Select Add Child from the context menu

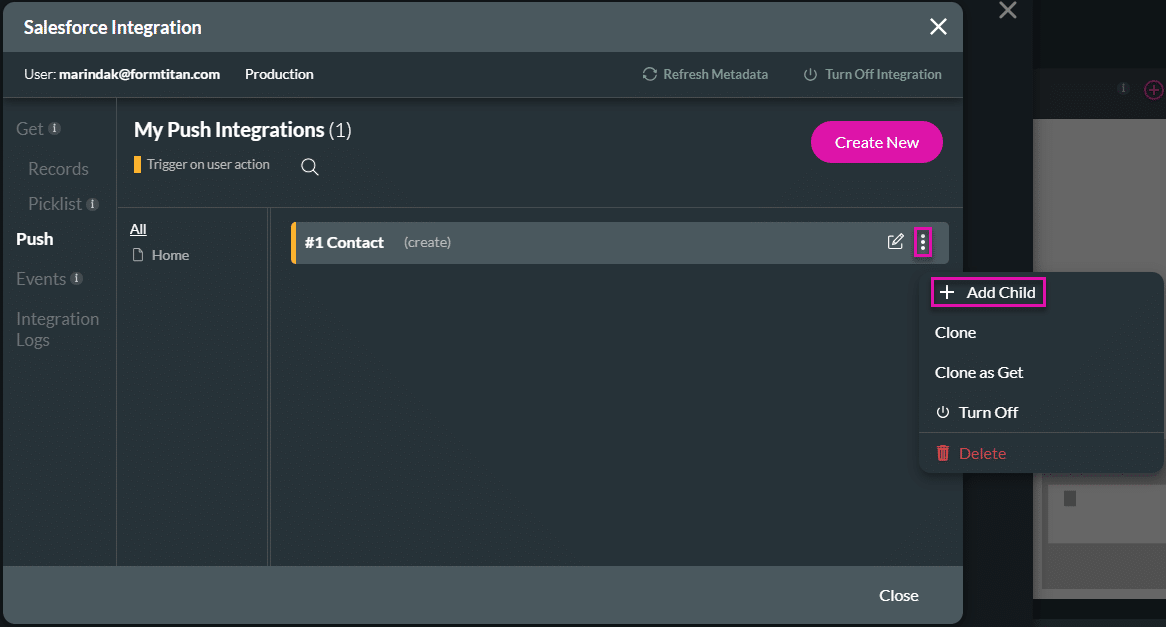(x=988, y=292)
